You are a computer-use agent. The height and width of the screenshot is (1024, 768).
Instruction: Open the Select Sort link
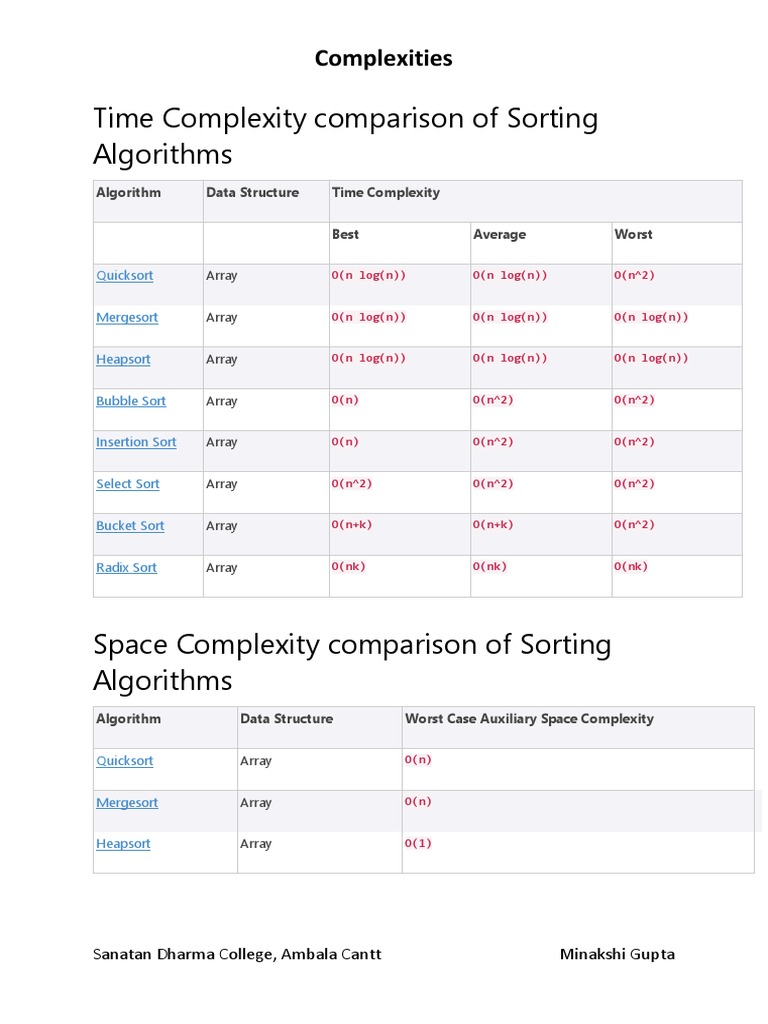[x=128, y=484]
